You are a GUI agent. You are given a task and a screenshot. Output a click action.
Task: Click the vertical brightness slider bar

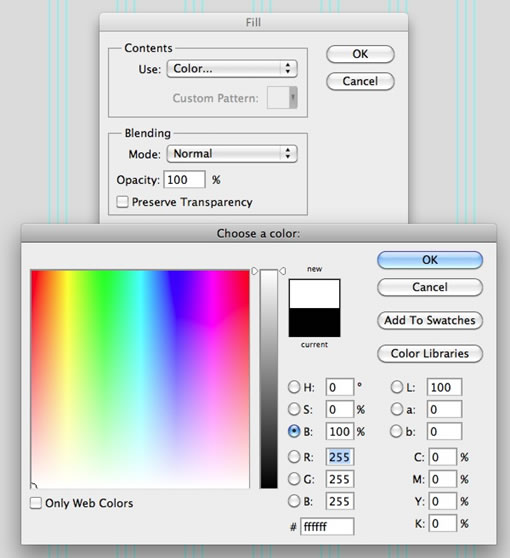(269, 379)
